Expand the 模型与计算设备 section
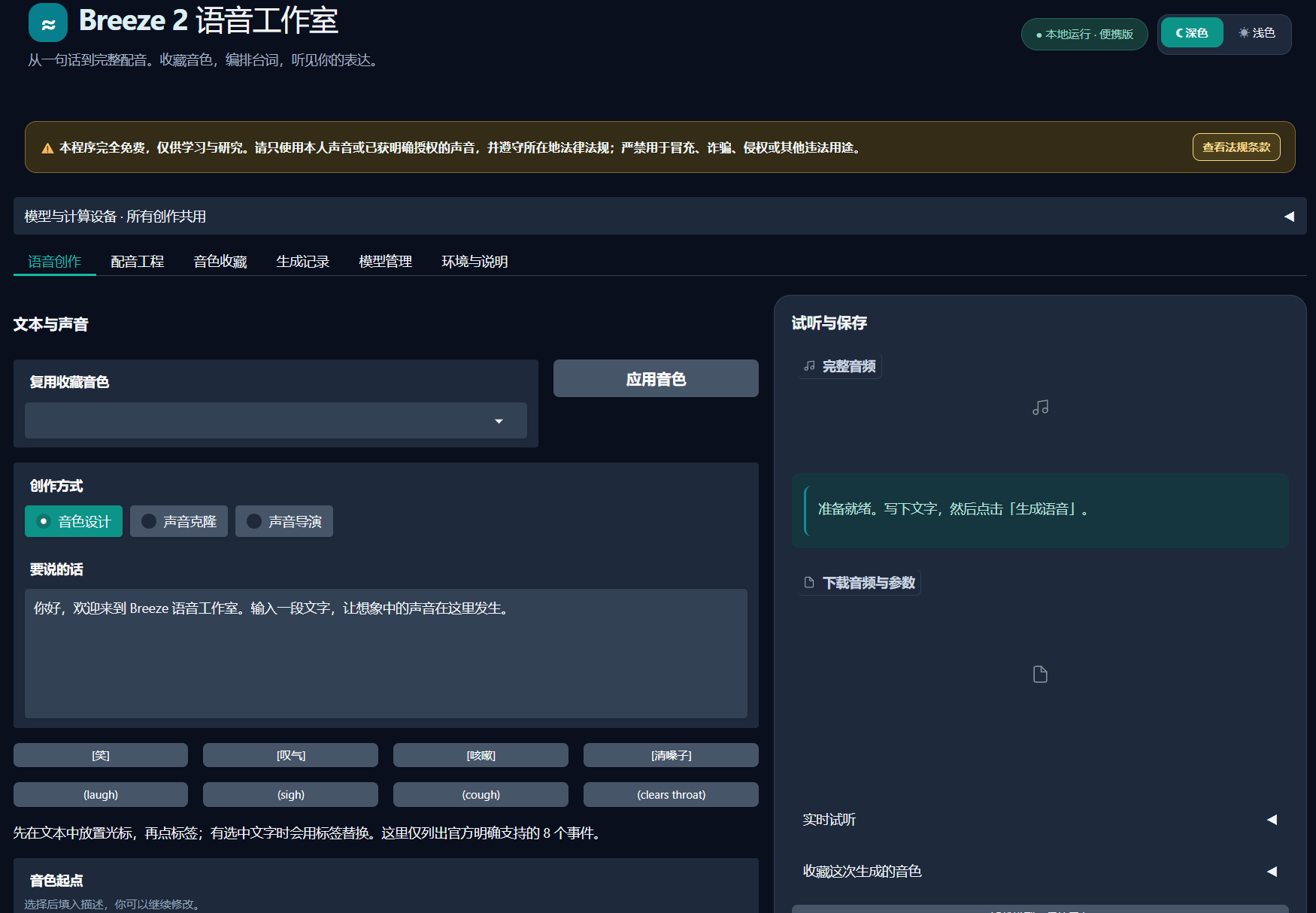 [660, 217]
